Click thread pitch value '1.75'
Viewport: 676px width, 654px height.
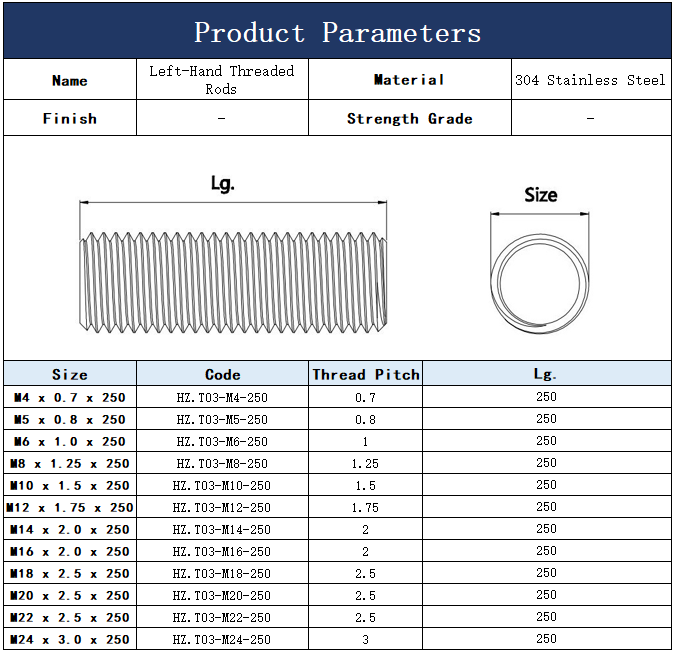pos(365,507)
